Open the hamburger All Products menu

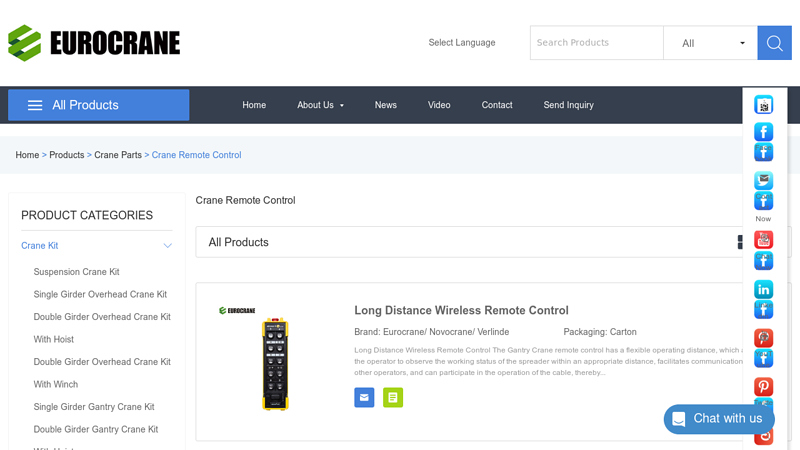pos(98,105)
